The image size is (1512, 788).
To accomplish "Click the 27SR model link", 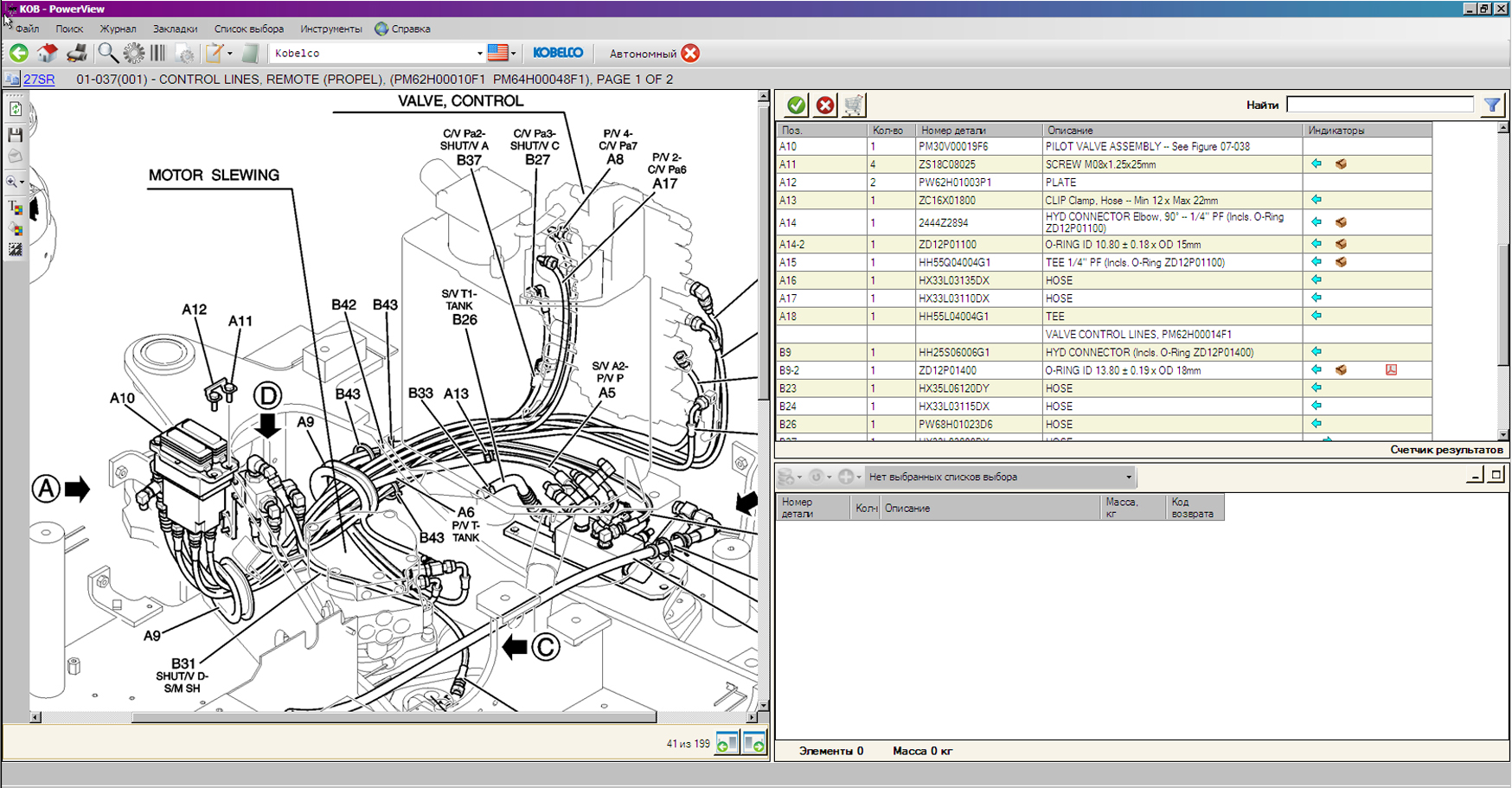I will click(x=39, y=80).
